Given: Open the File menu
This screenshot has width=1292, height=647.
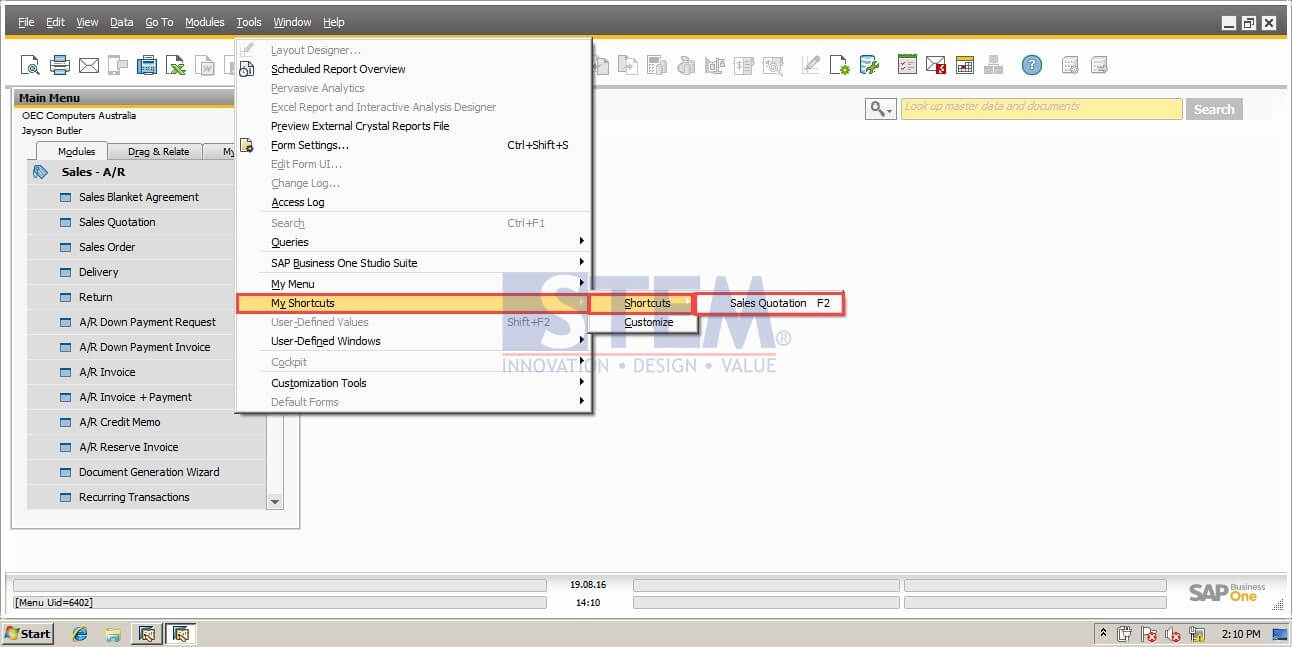Looking at the screenshot, I should click(x=26, y=22).
